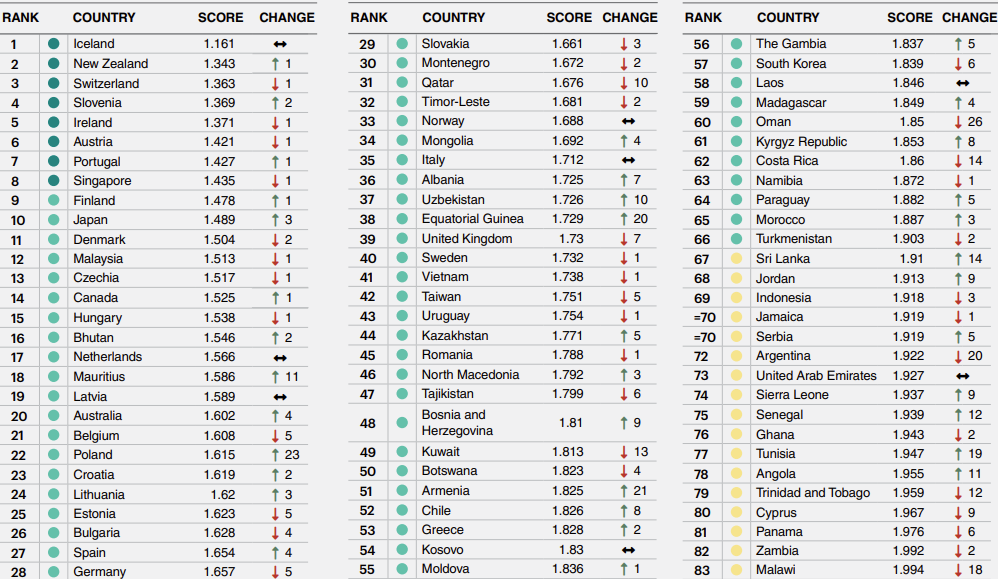Click the red down arrow in Oman row
998x579 pixels.
958,122
